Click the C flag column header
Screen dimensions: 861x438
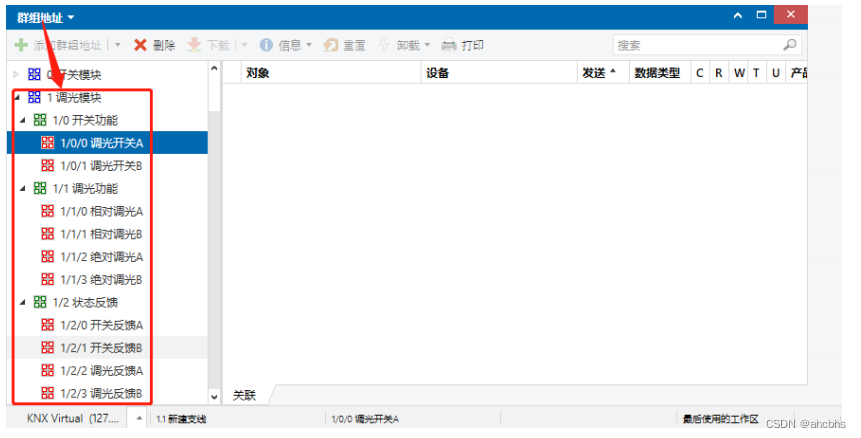pos(700,72)
